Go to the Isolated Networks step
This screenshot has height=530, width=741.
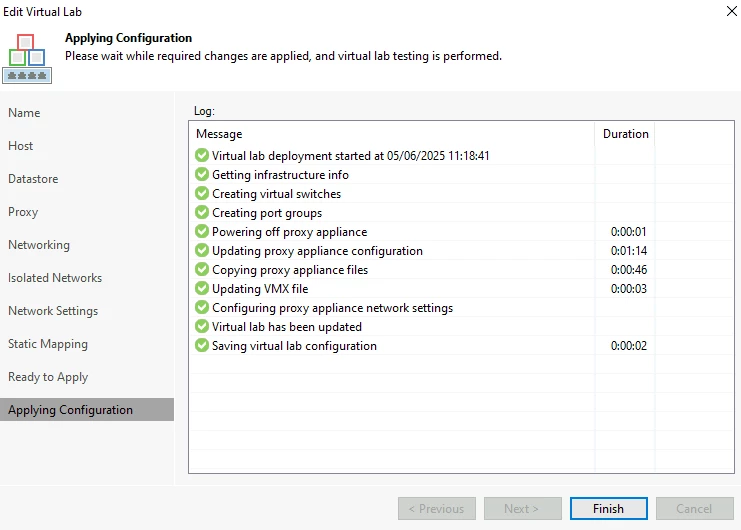55,278
